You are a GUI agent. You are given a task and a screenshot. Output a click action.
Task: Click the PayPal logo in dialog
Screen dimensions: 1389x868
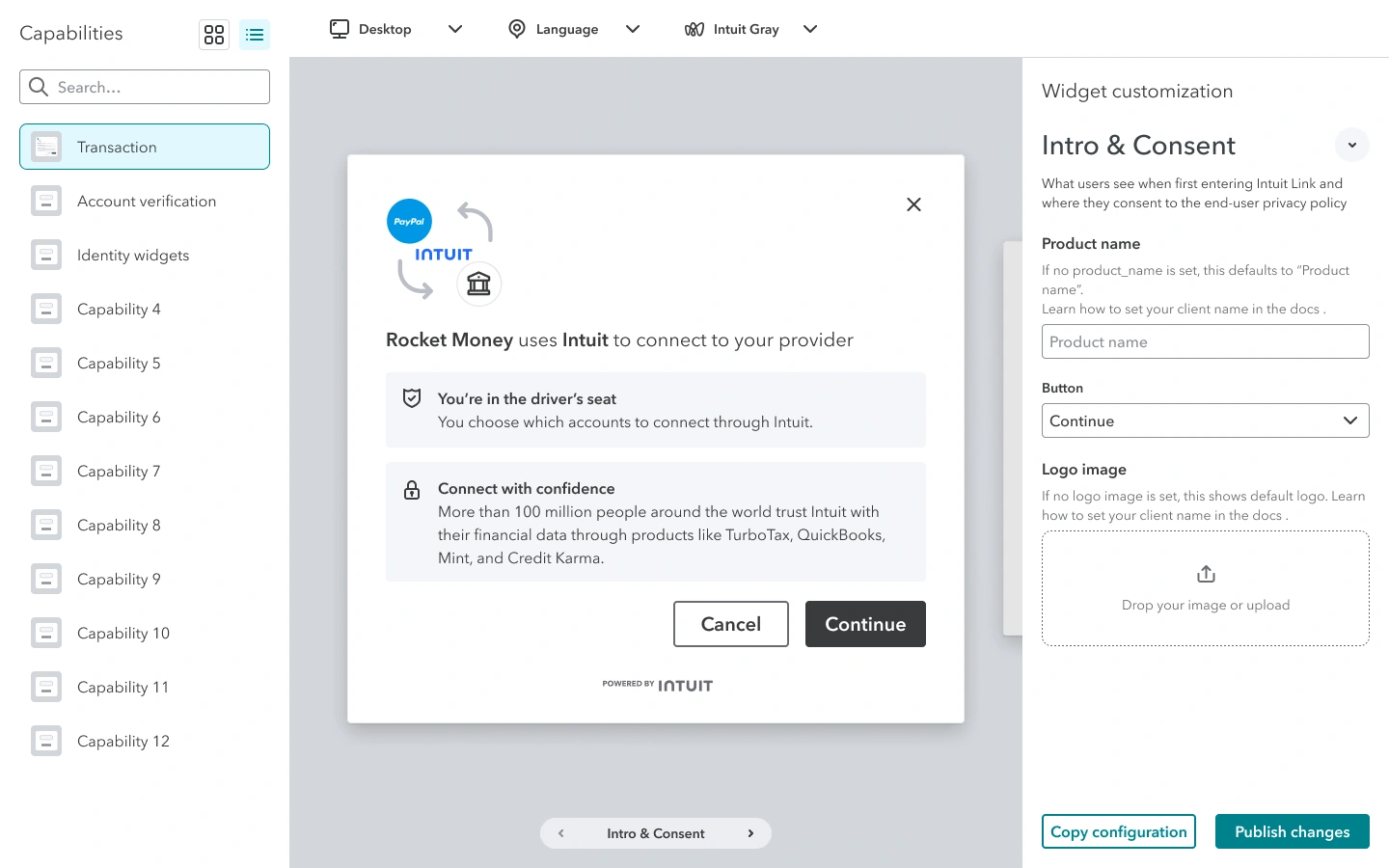pos(409,221)
